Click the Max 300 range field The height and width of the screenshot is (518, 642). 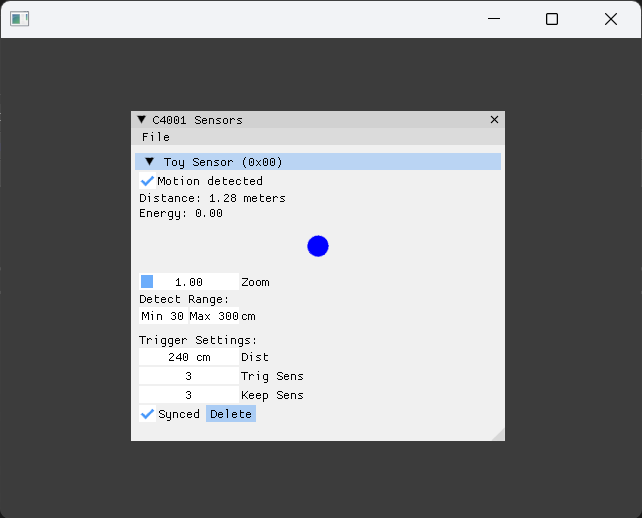tap(214, 316)
